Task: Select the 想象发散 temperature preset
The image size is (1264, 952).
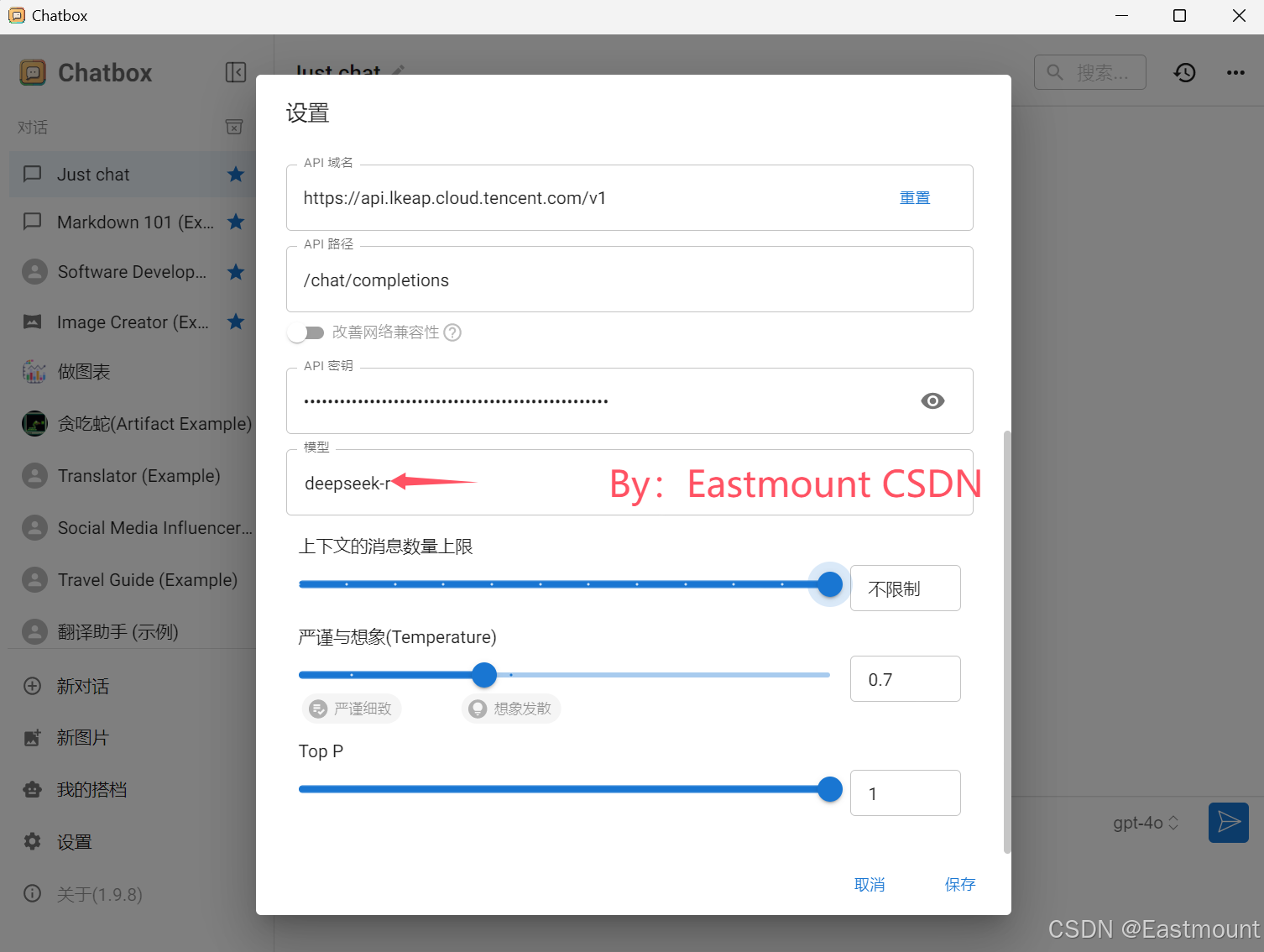Action: 511,709
